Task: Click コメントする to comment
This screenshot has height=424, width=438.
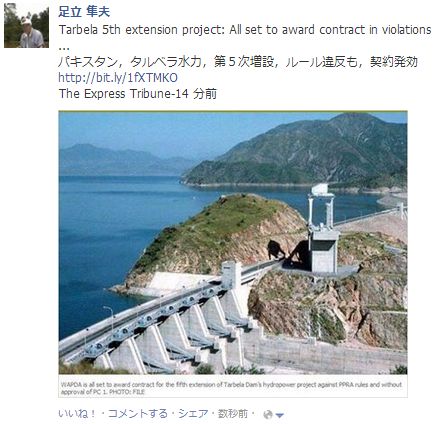Action: click(138, 414)
